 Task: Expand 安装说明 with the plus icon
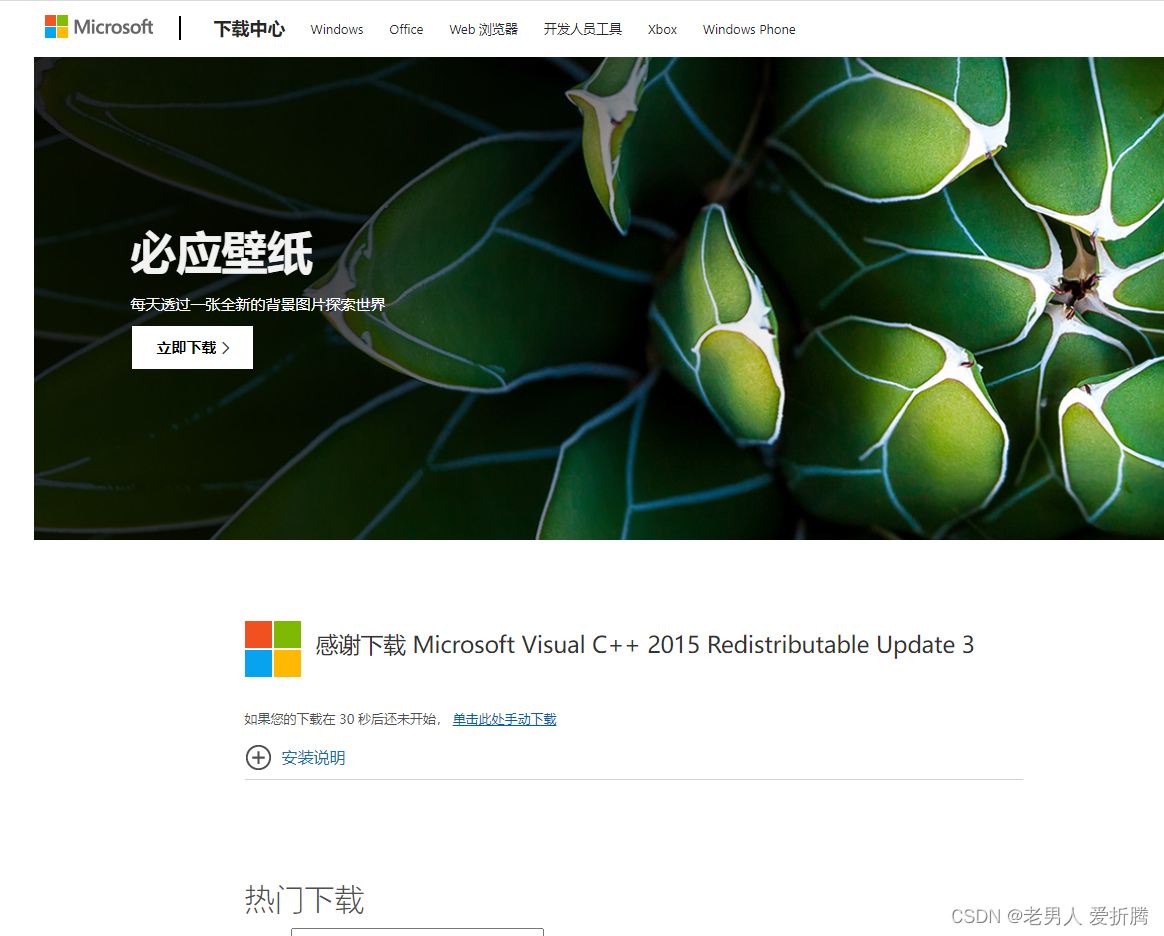(258, 758)
